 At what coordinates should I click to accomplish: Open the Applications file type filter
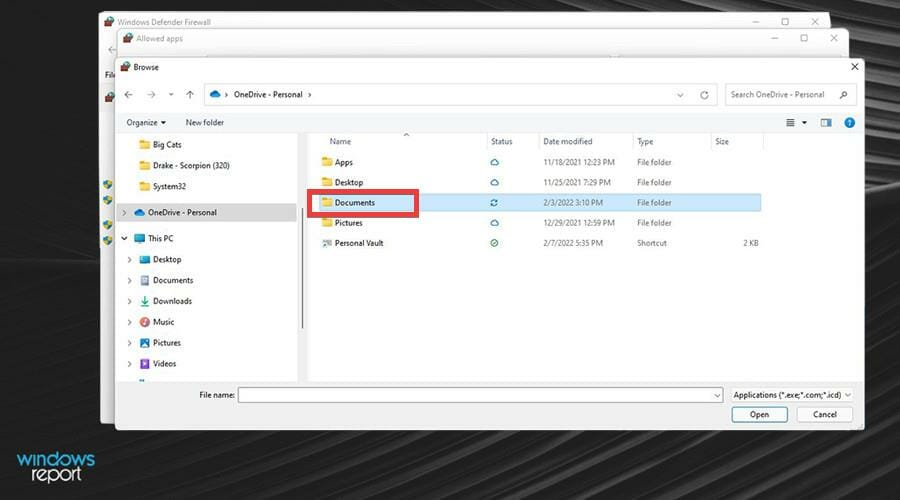pos(792,395)
